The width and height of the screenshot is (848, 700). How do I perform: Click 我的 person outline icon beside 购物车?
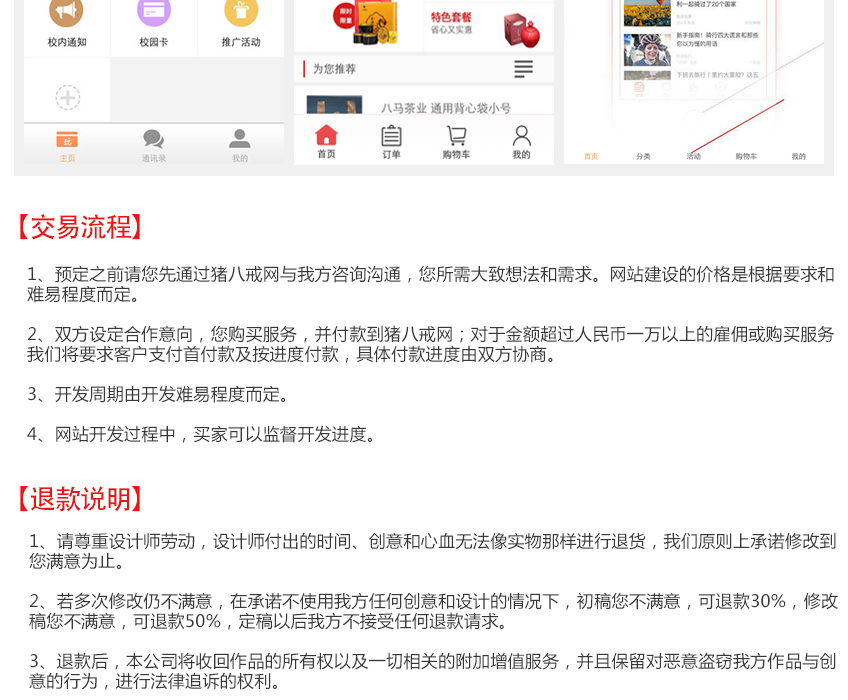521,141
